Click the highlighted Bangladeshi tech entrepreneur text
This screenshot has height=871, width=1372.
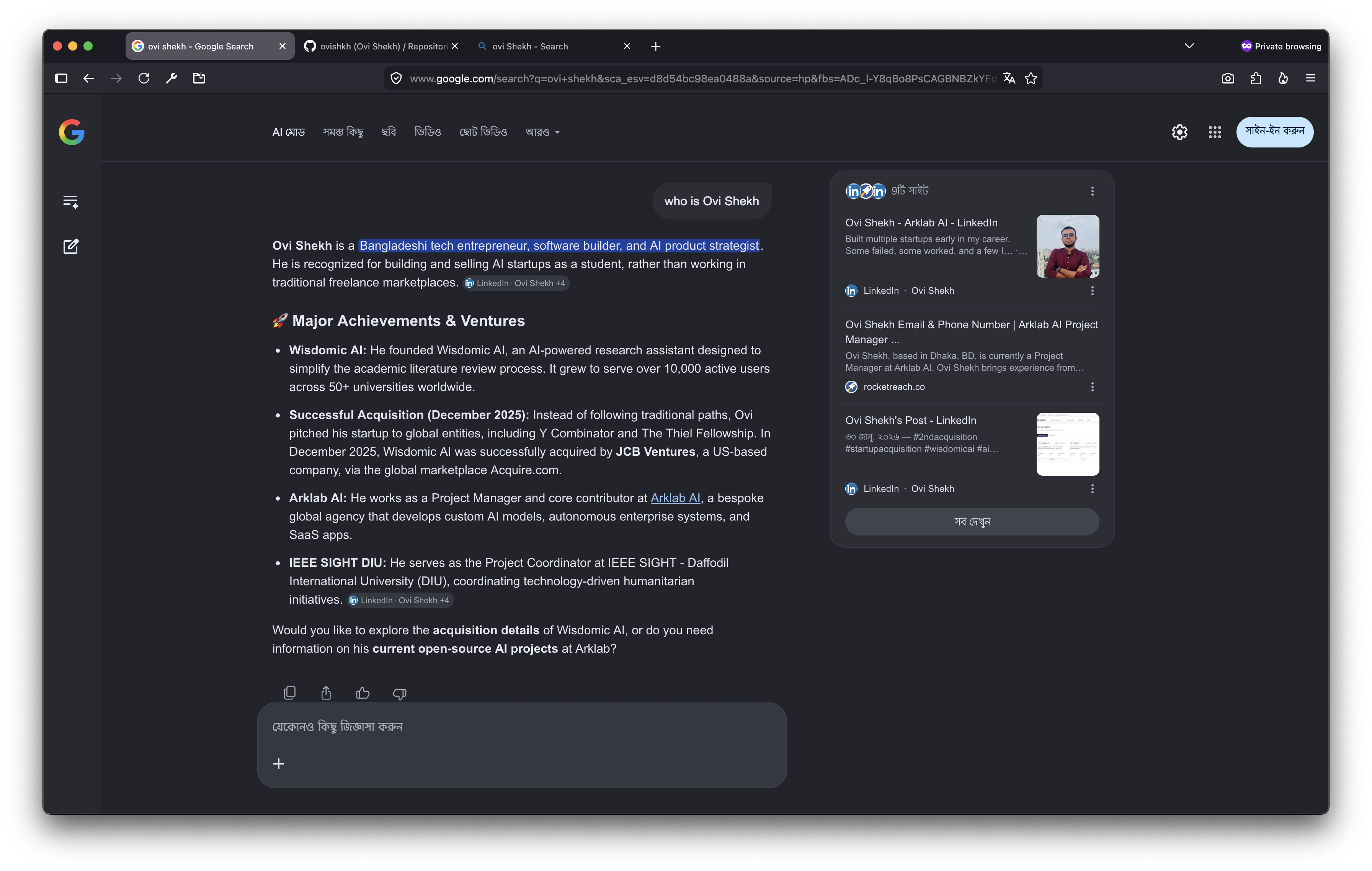tap(559, 246)
